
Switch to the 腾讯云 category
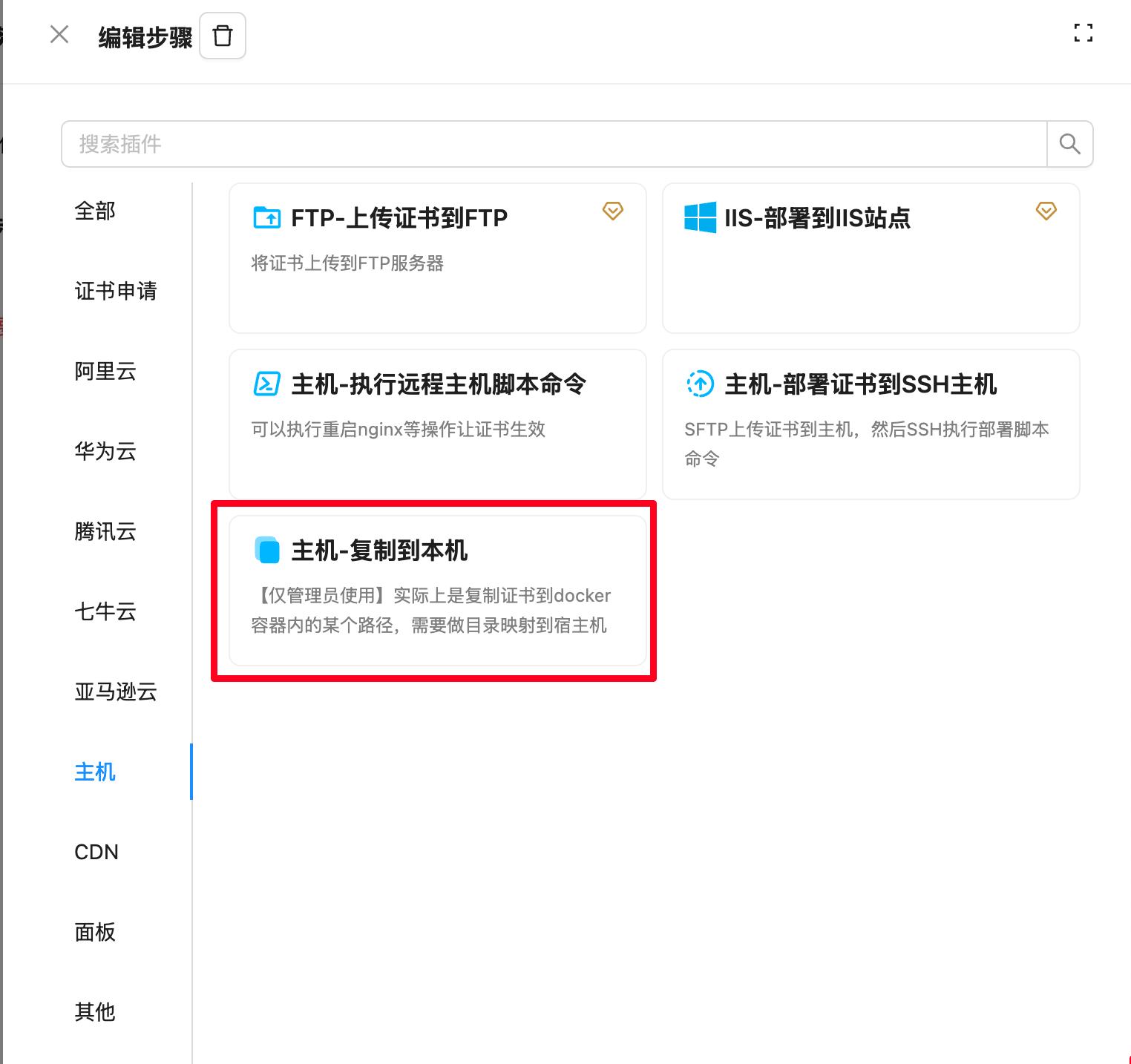(105, 532)
